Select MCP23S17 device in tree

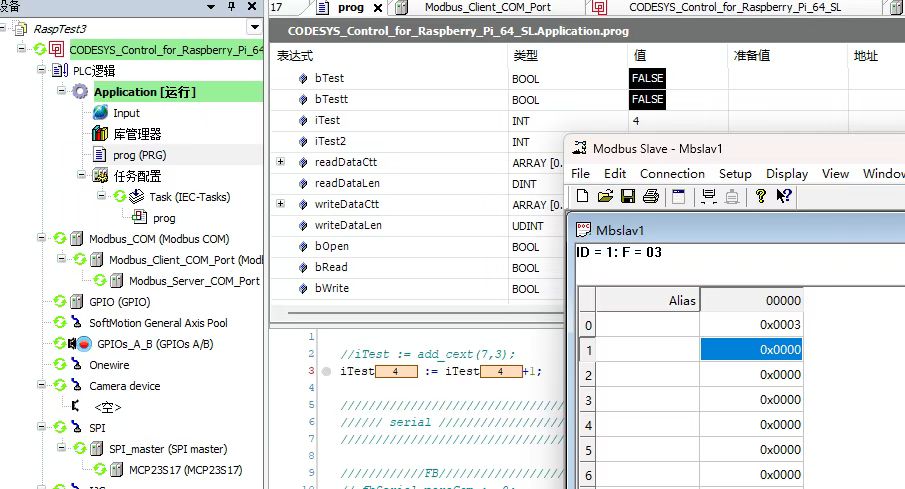click(185, 470)
